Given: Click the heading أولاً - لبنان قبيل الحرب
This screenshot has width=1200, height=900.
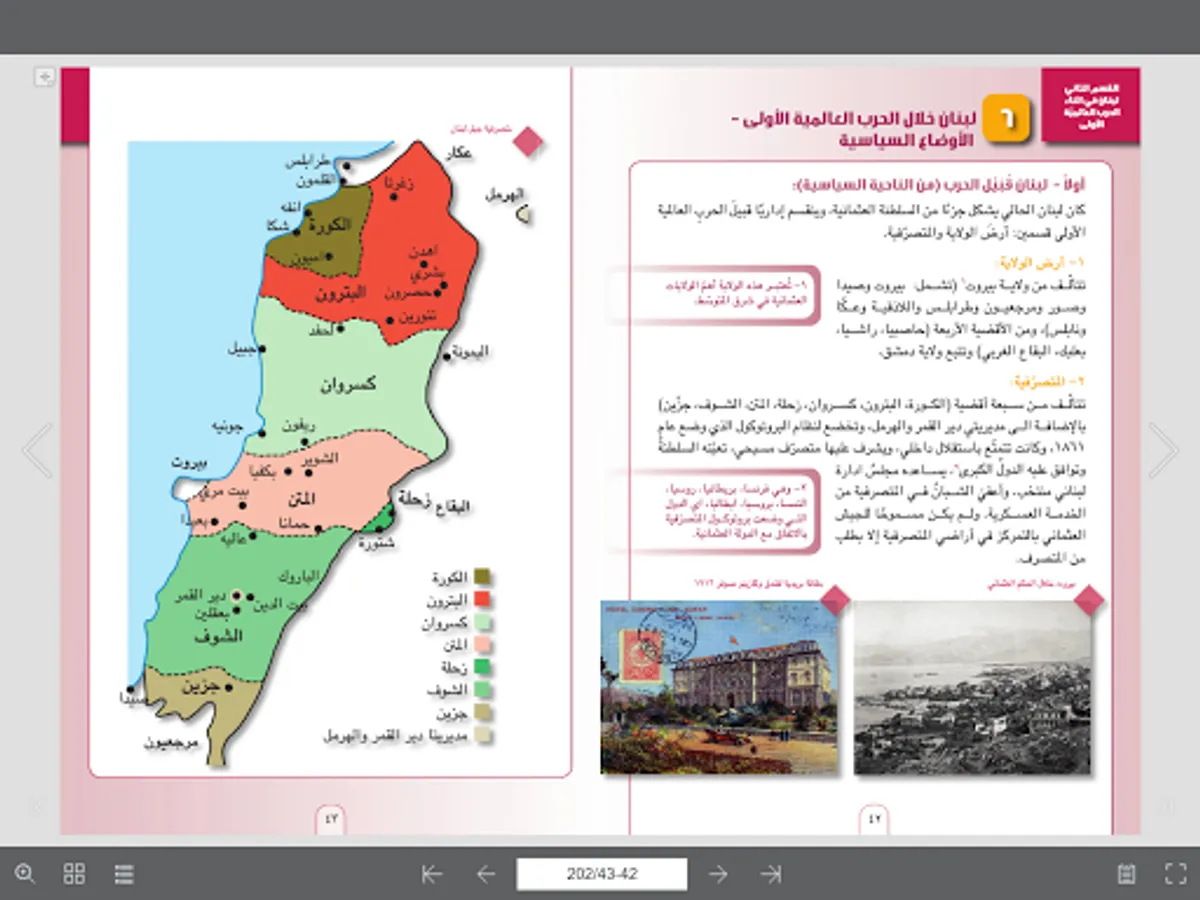Looking at the screenshot, I should (x=938, y=185).
